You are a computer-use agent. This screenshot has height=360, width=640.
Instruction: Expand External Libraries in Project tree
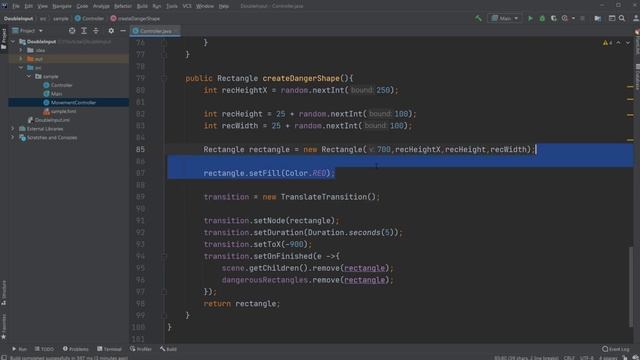coord(13,129)
